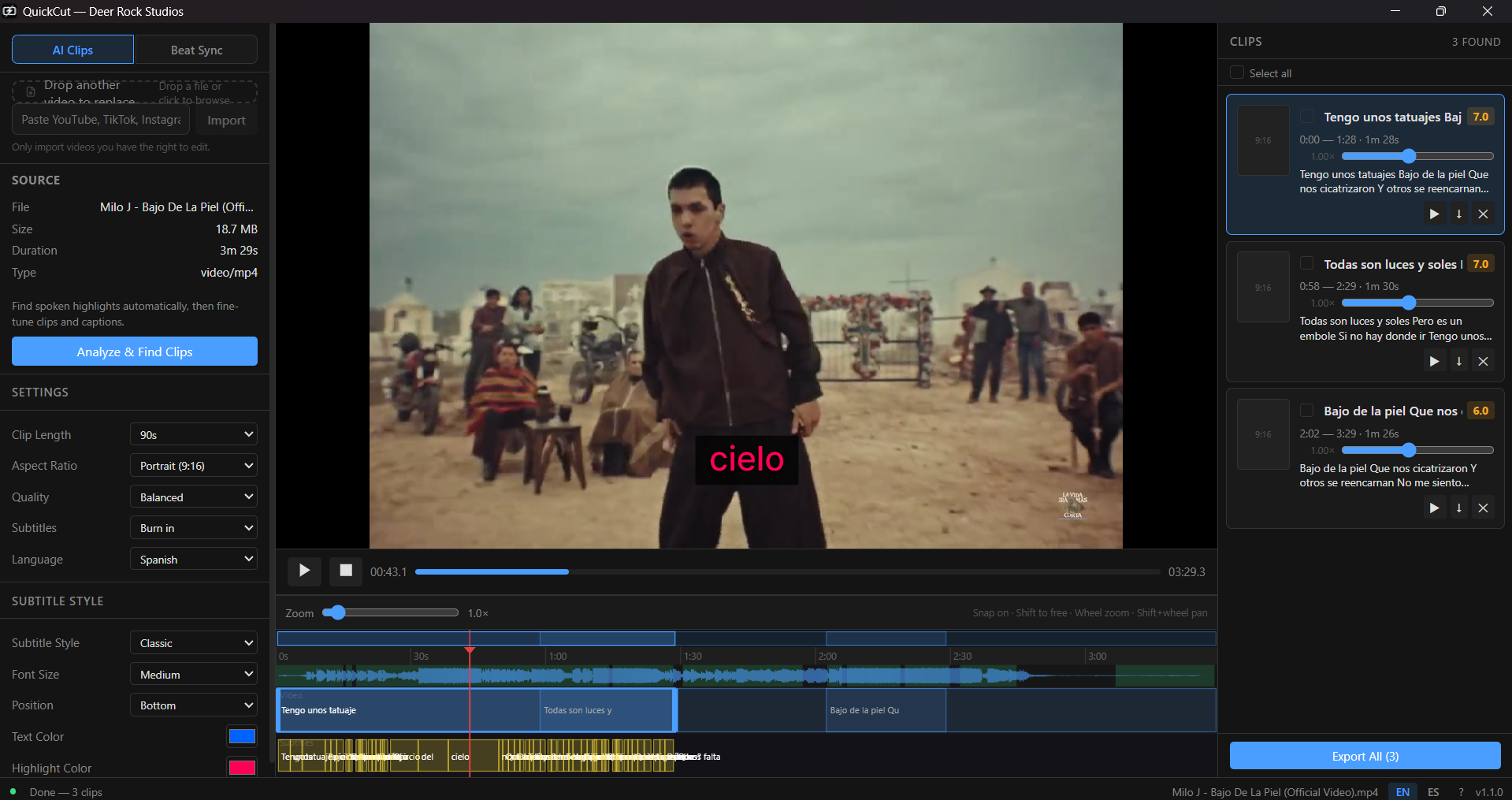Click the green status indicator dot
This screenshot has width=1512, height=800.
[13, 791]
